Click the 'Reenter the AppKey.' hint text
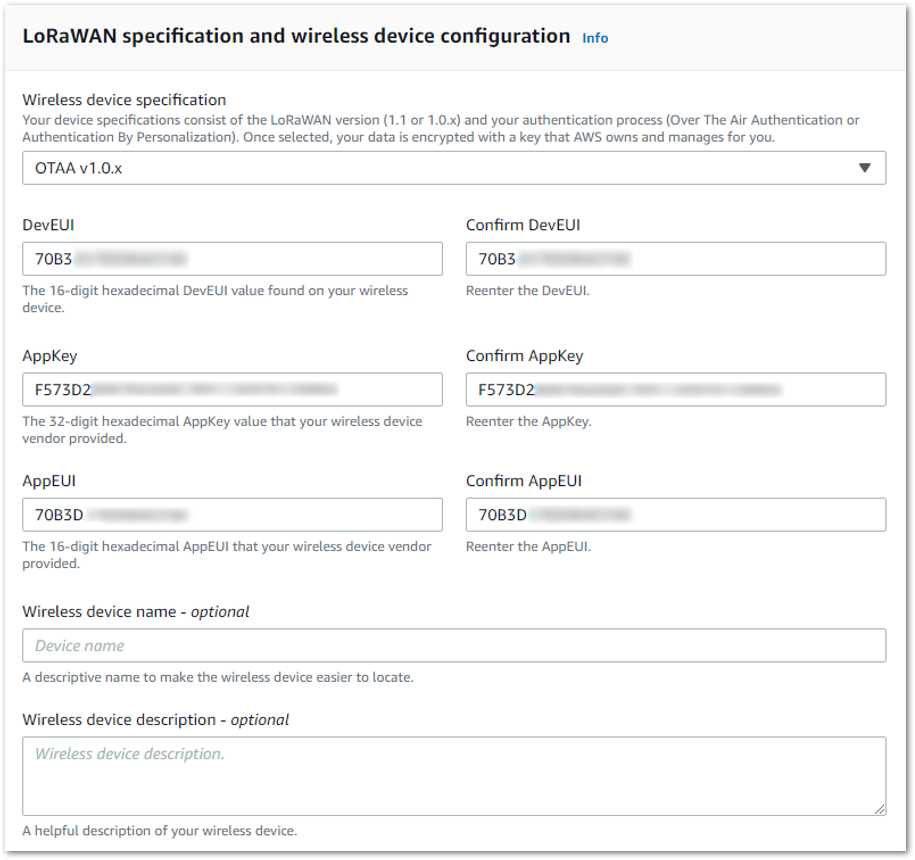The width and height of the screenshot is (915, 860). (x=529, y=421)
